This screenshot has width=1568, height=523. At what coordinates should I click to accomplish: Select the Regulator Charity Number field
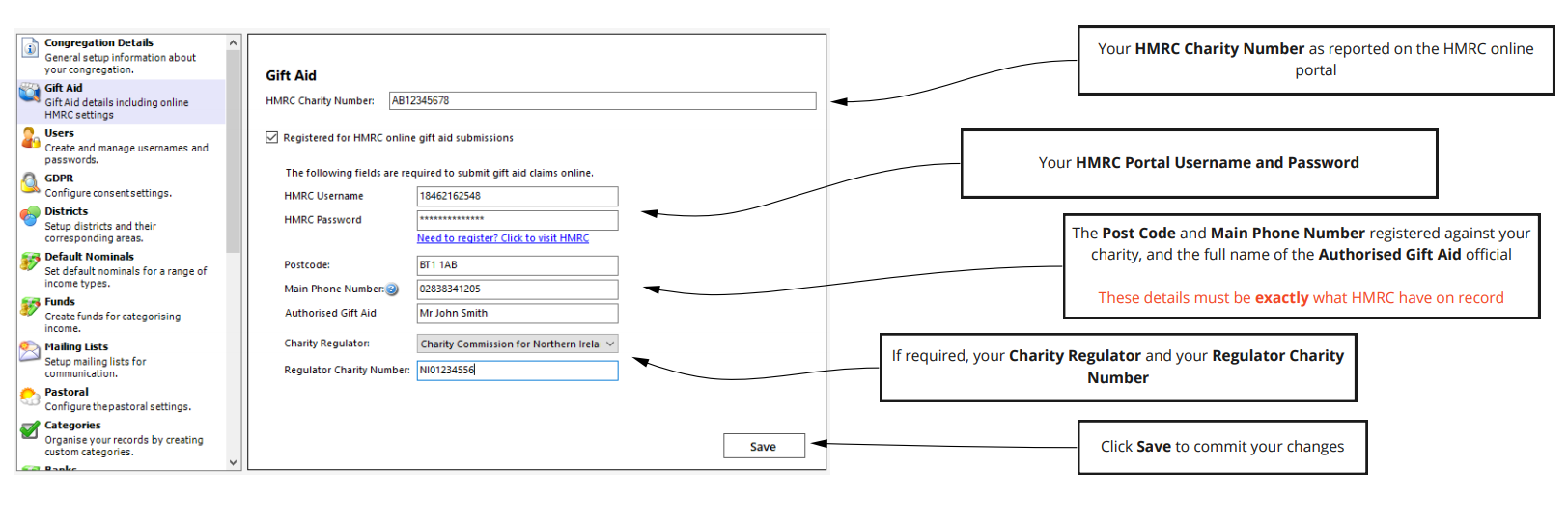(x=518, y=371)
